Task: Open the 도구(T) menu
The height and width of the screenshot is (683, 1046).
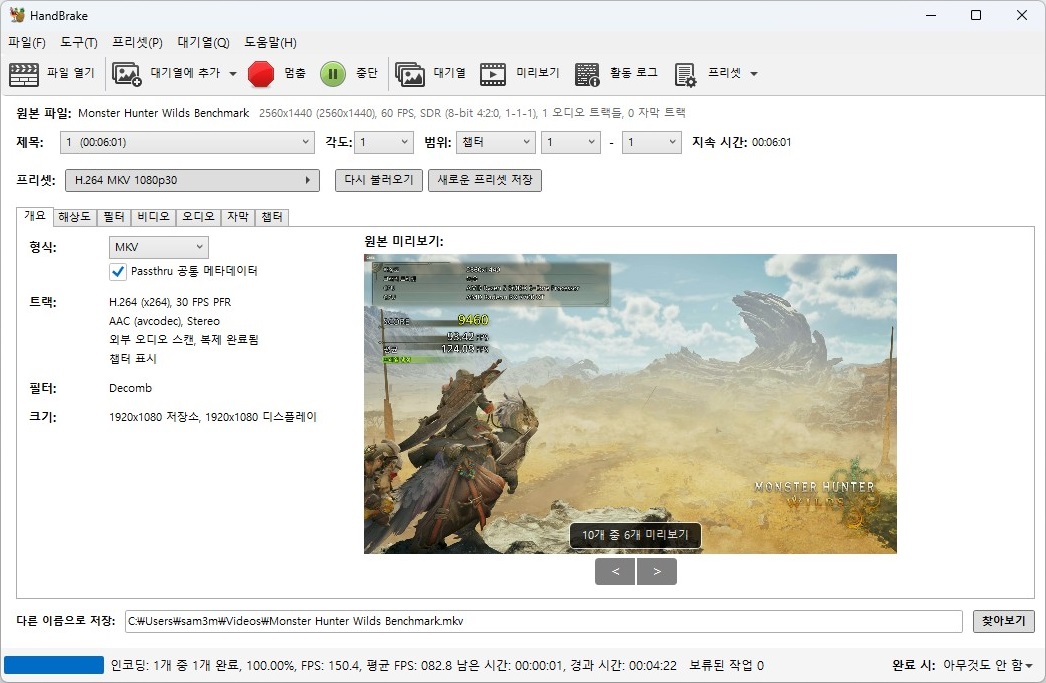Action: pos(79,43)
